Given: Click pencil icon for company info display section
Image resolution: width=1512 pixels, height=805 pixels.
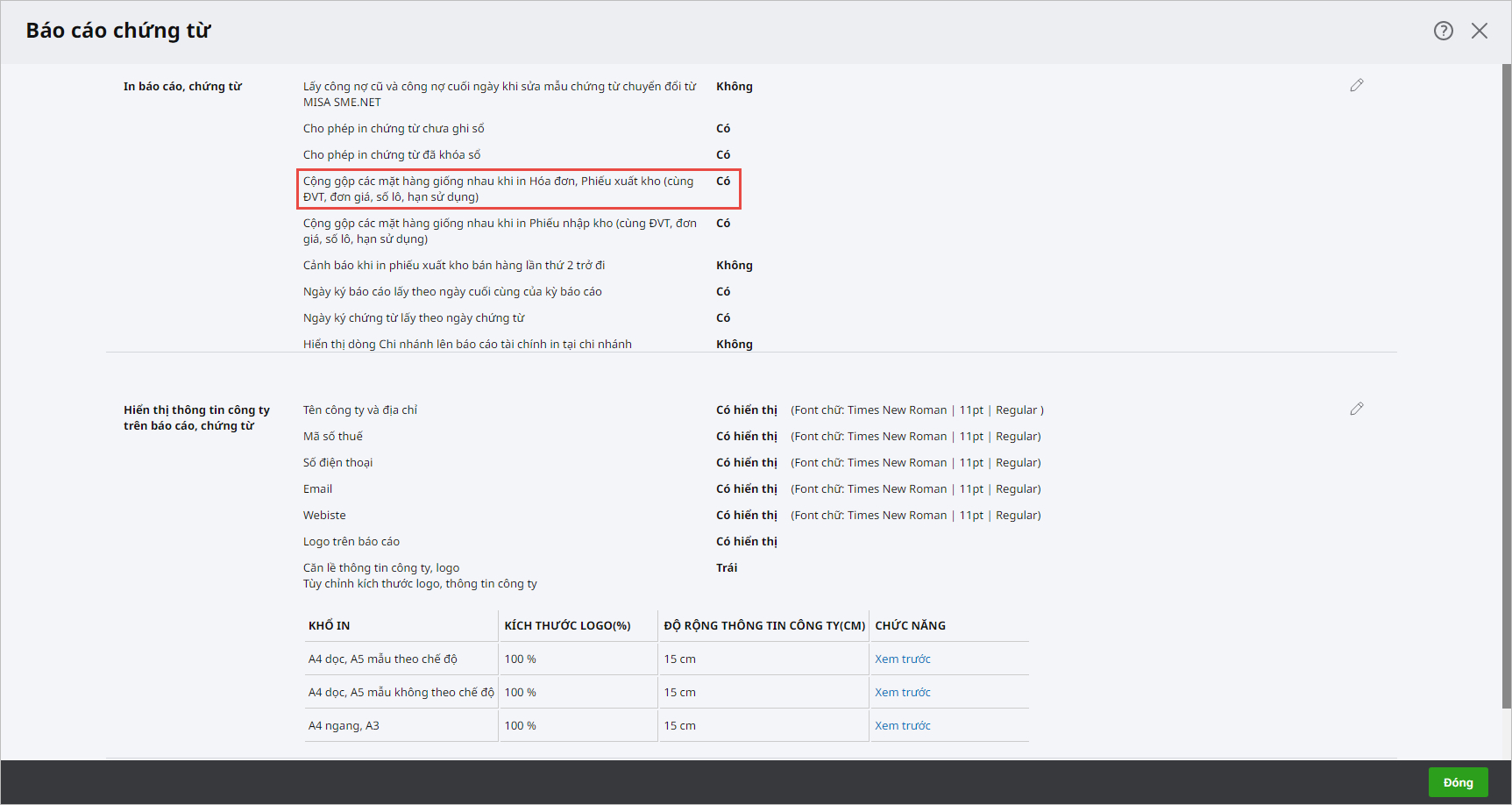Looking at the screenshot, I should [1356, 409].
